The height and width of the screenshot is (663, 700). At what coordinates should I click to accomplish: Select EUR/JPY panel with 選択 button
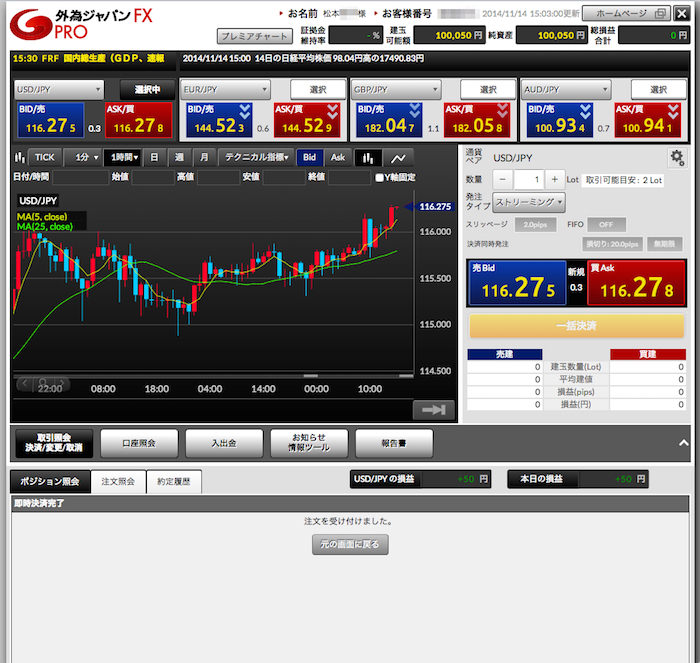coord(318,89)
